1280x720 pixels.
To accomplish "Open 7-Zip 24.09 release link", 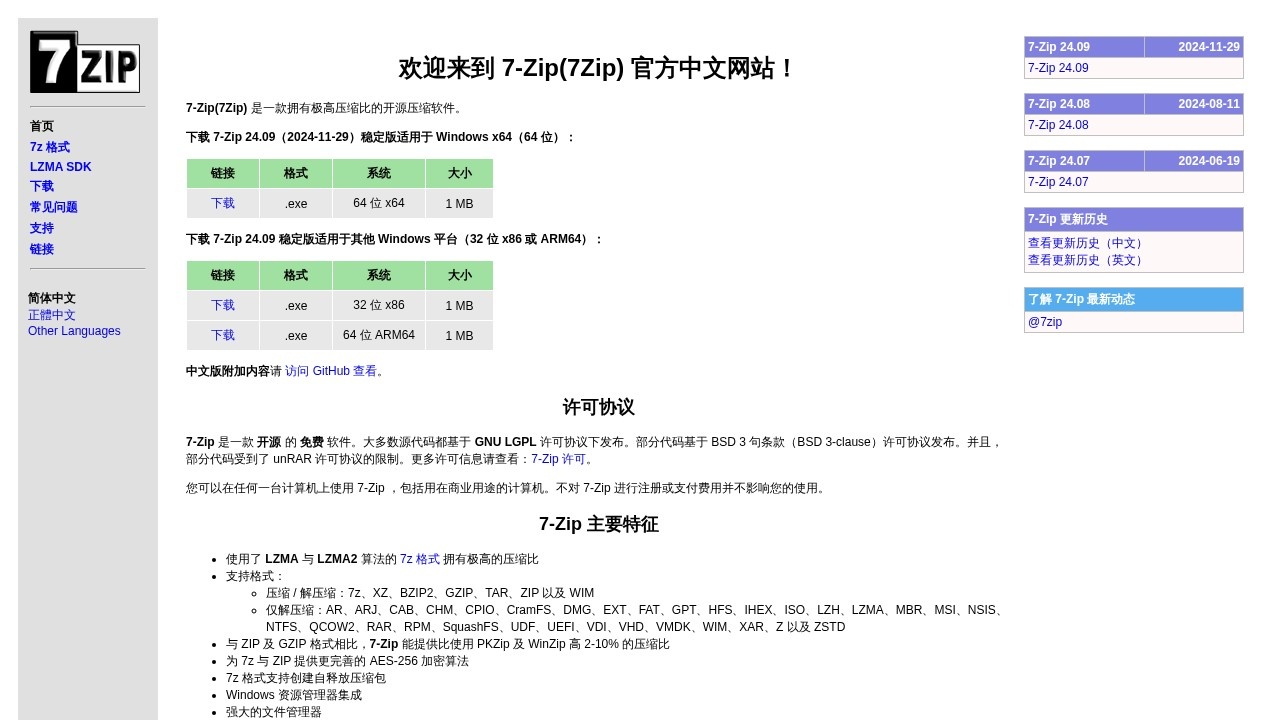I will [1058, 68].
